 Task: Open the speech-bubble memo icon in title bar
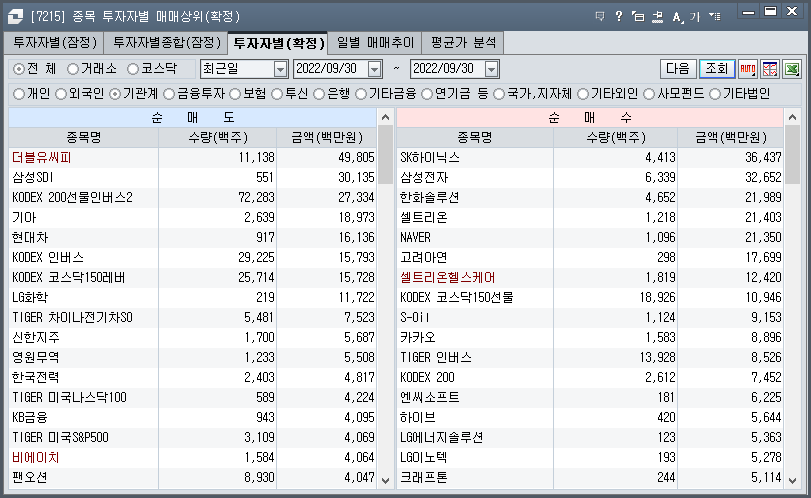[x=600, y=17]
